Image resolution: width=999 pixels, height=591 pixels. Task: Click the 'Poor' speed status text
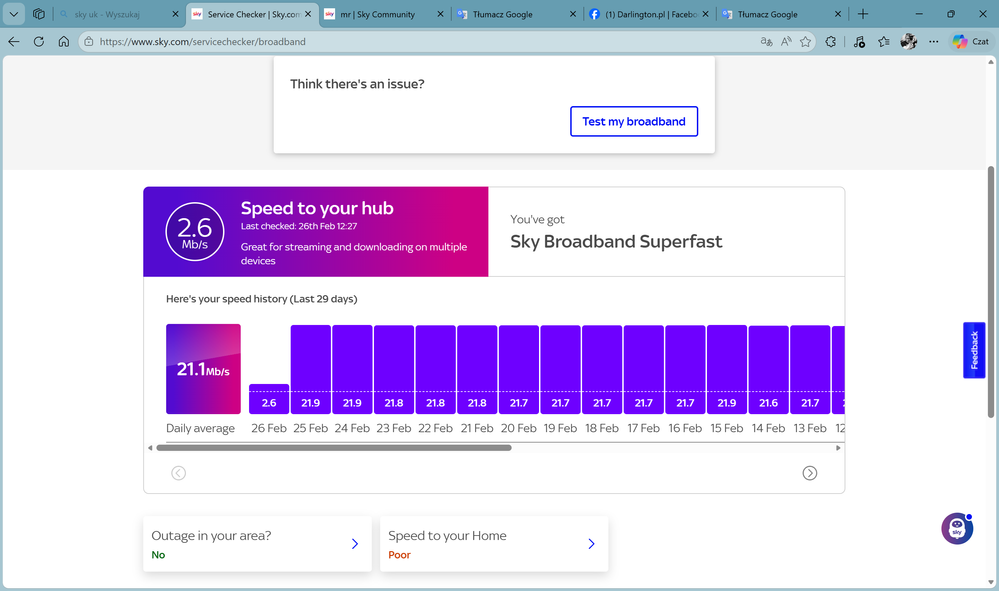point(399,555)
